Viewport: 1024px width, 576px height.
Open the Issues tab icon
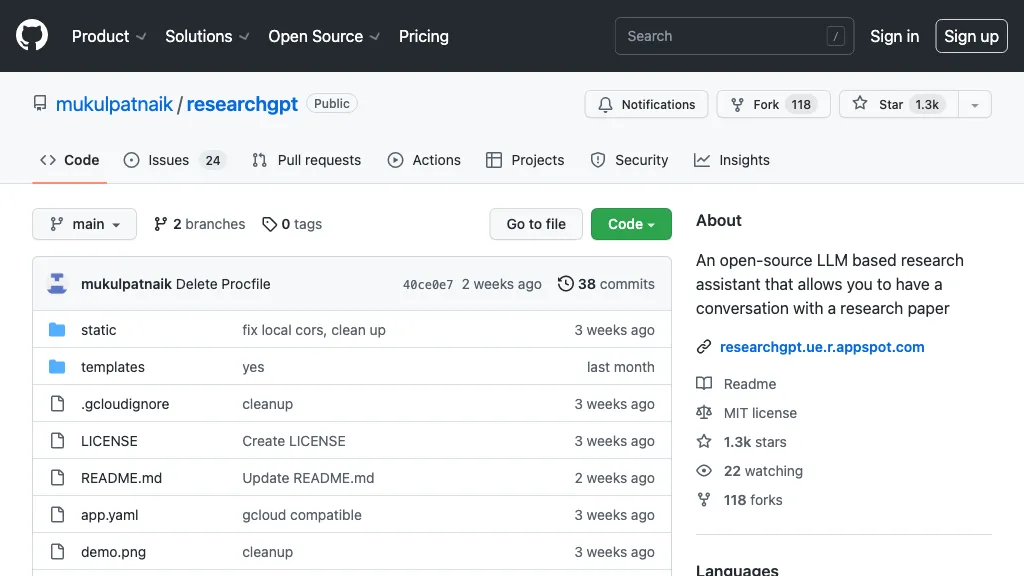tap(130, 160)
